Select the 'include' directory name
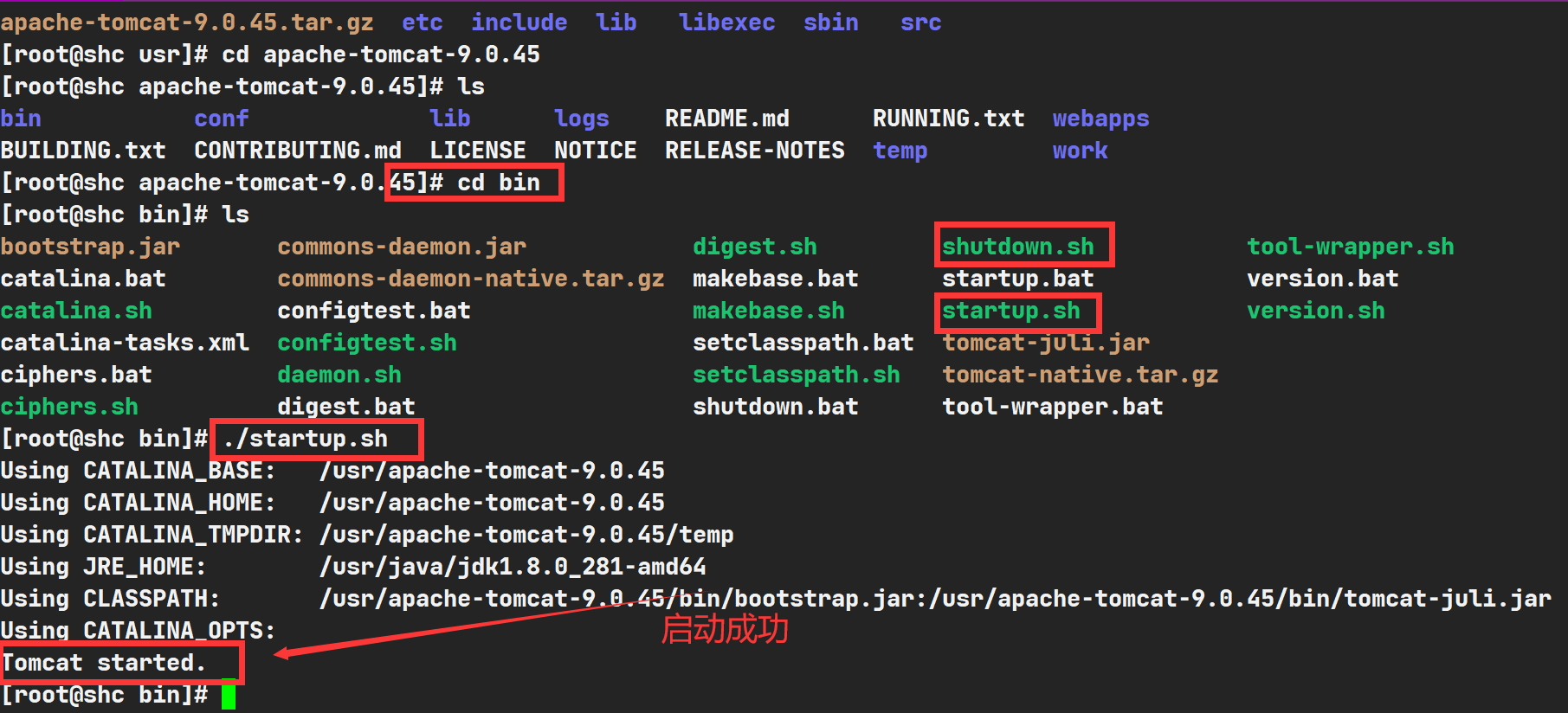The width and height of the screenshot is (1568, 713). (x=519, y=22)
